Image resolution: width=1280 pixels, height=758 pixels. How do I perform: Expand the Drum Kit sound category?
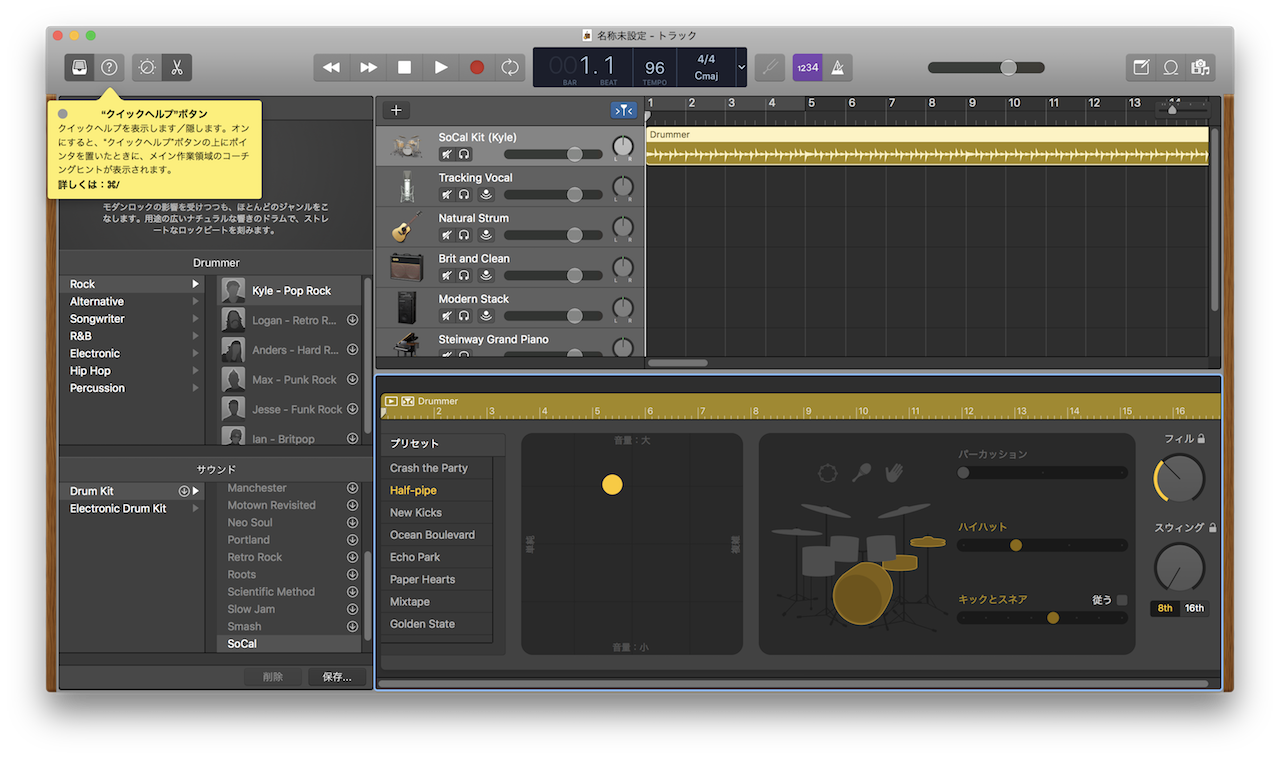pyautogui.click(x=196, y=491)
